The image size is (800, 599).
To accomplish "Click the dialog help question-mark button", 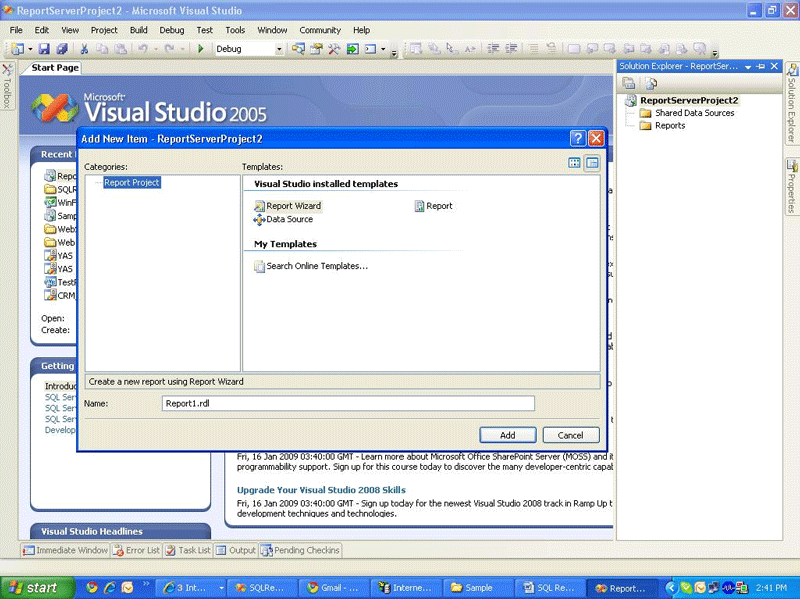I will pyautogui.click(x=577, y=139).
